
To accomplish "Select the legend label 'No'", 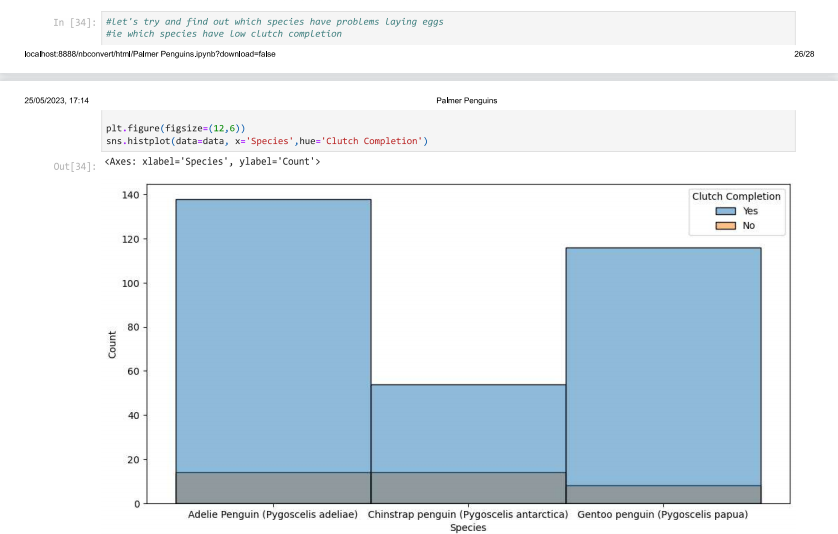I will 748,226.
